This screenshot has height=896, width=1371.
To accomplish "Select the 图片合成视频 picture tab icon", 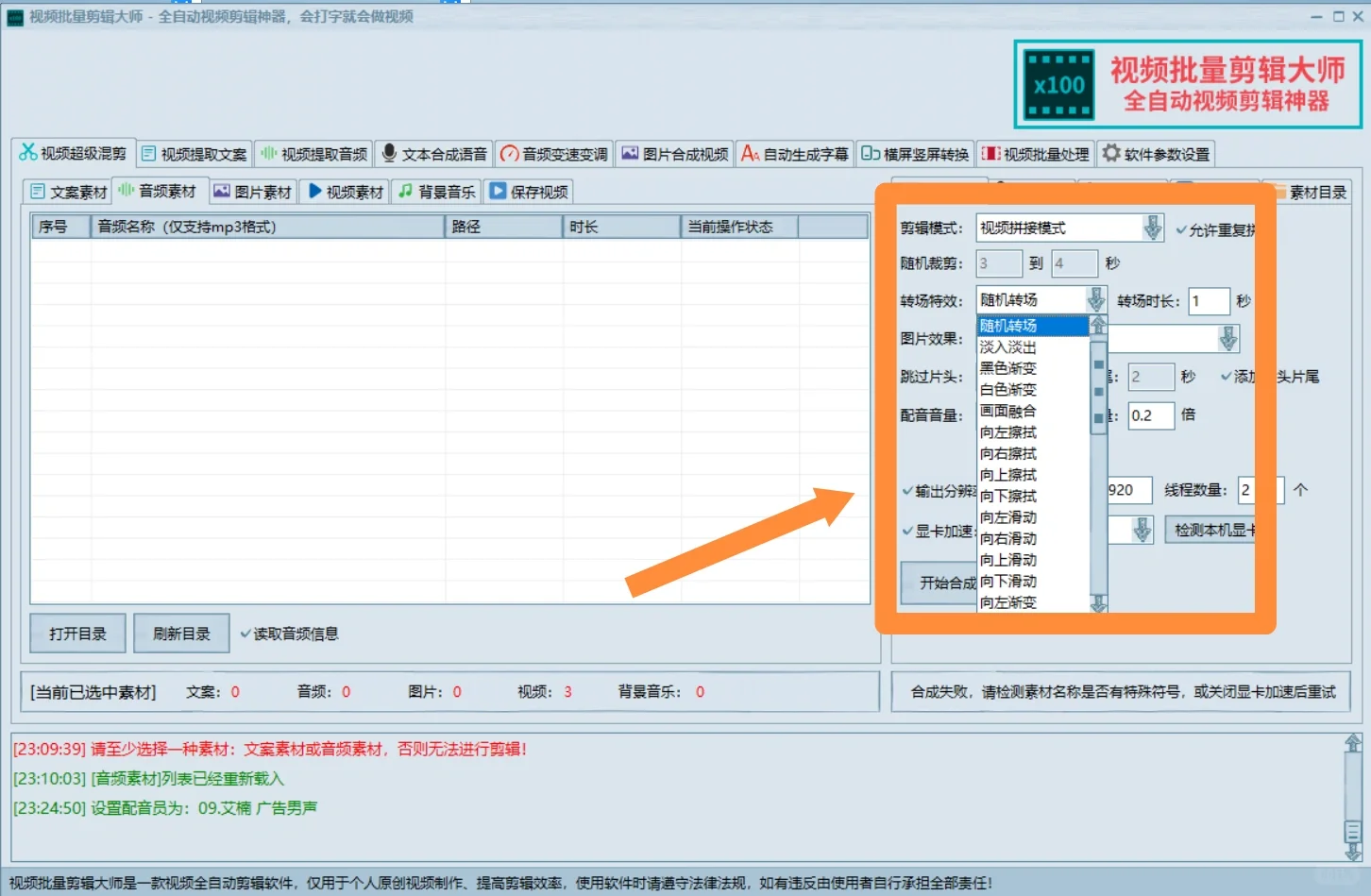I will (x=631, y=153).
